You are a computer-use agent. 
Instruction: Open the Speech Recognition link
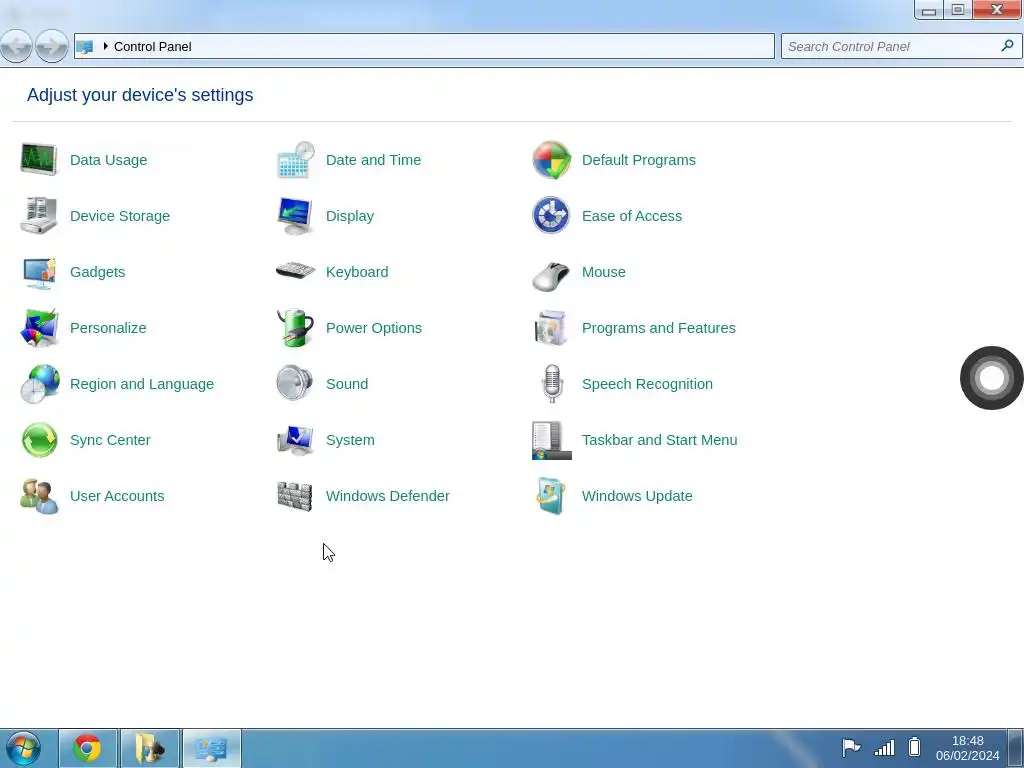648,385
